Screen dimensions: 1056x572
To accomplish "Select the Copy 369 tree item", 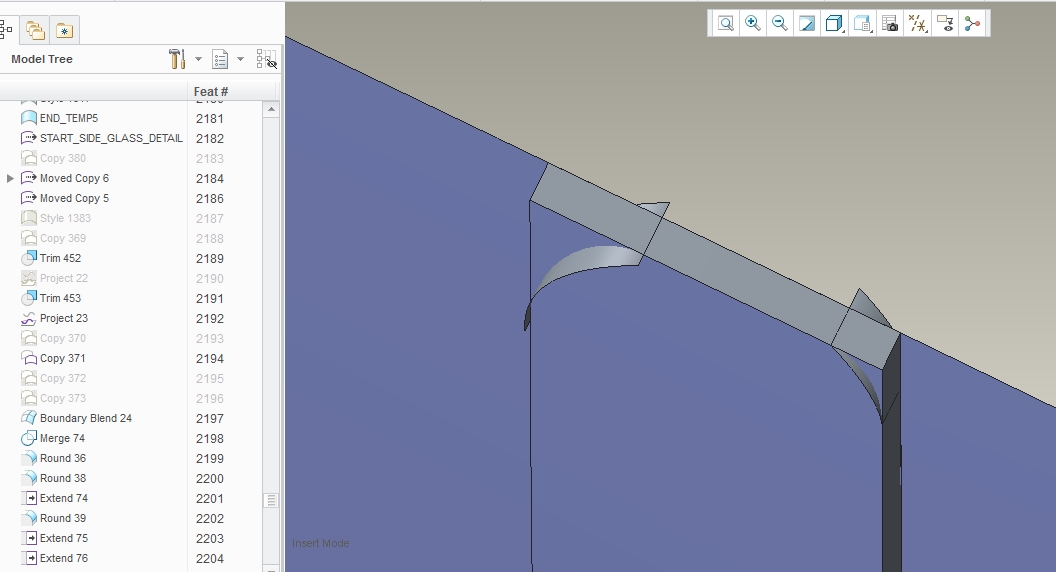I will 63,238.
